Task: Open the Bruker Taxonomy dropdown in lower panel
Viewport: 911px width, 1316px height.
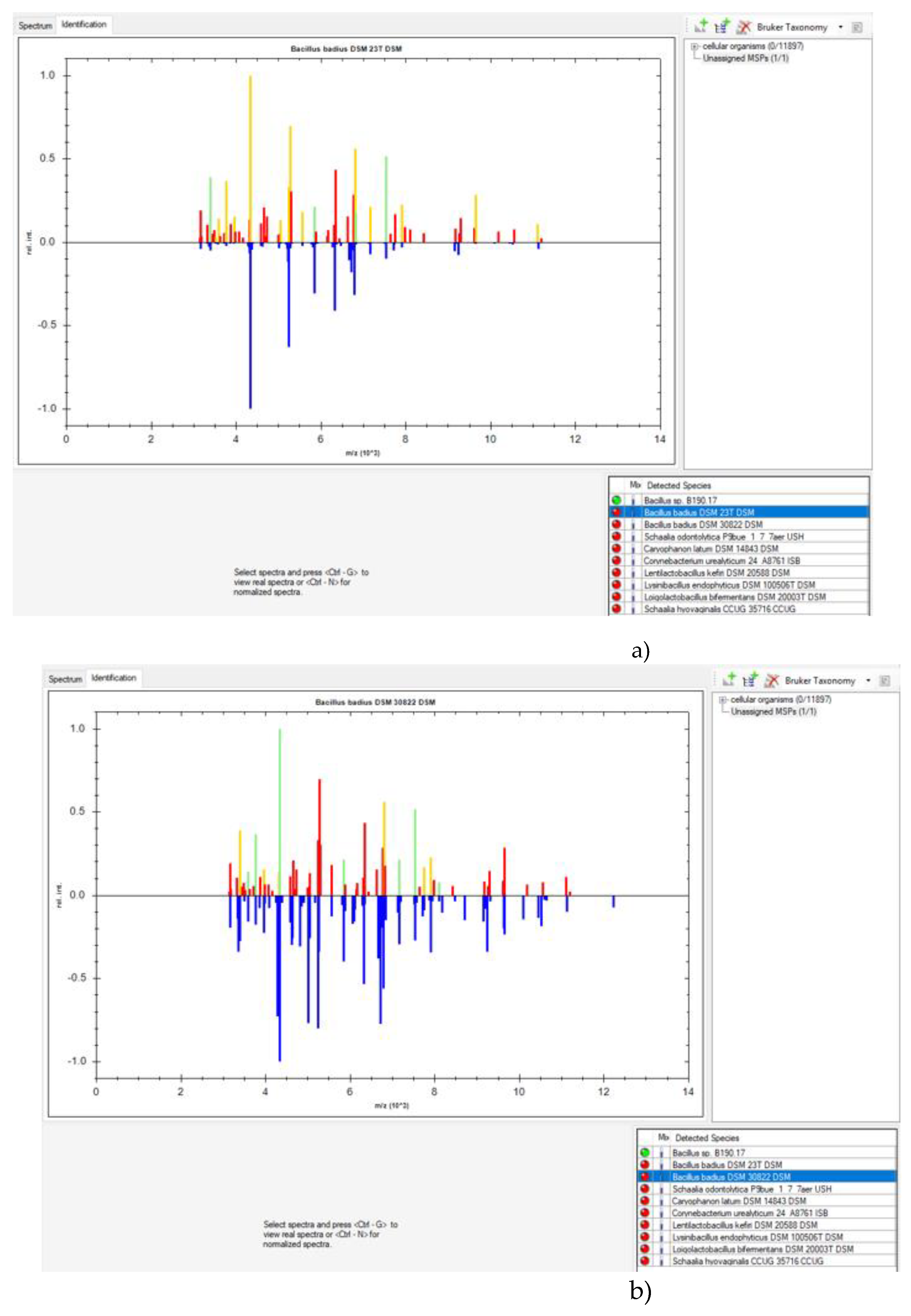Action: pyautogui.click(x=868, y=680)
